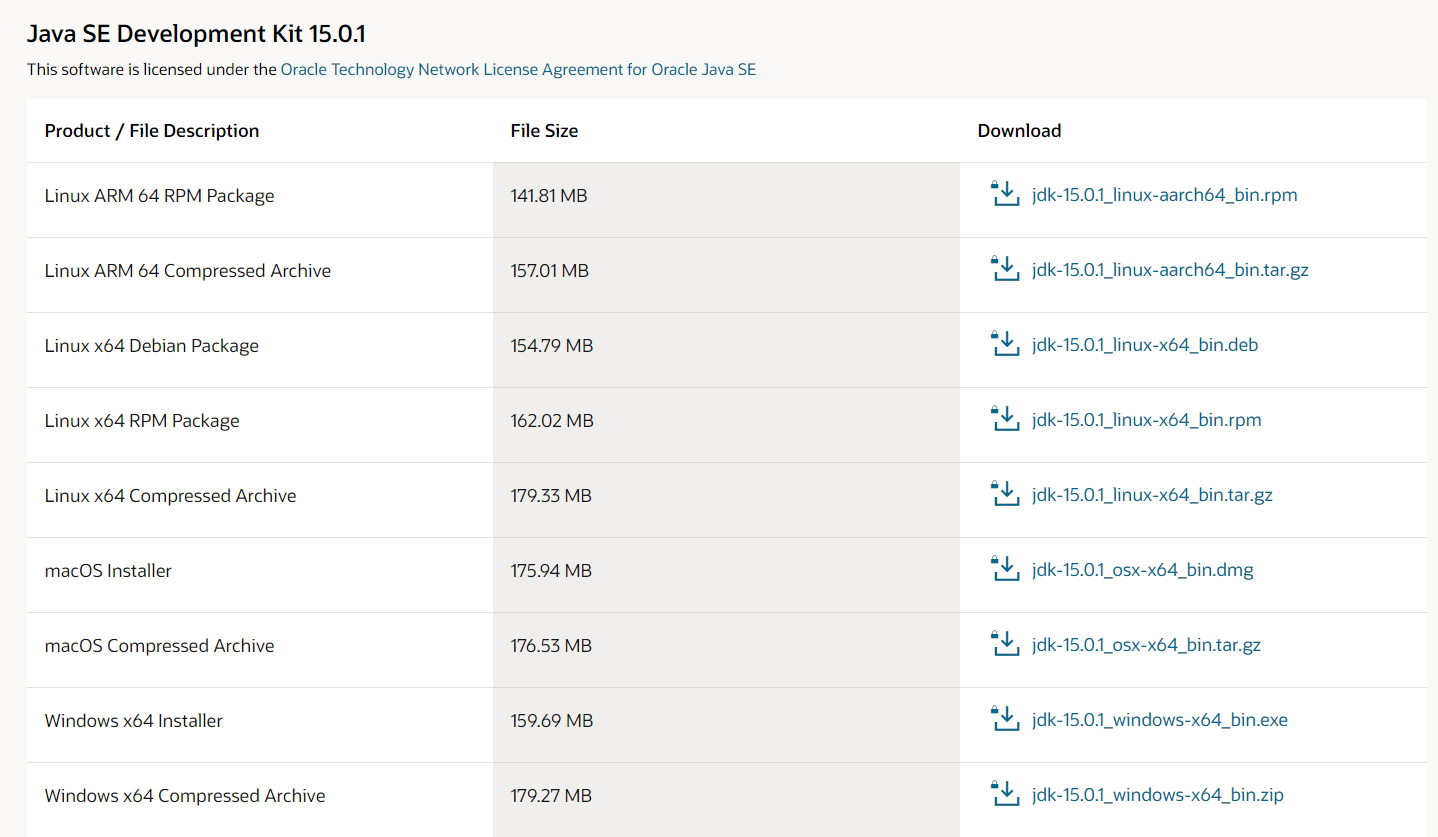Click download icon for linux-x64_bin.rpm file
Screen dimensions: 1438x837
click(x=1004, y=419)
